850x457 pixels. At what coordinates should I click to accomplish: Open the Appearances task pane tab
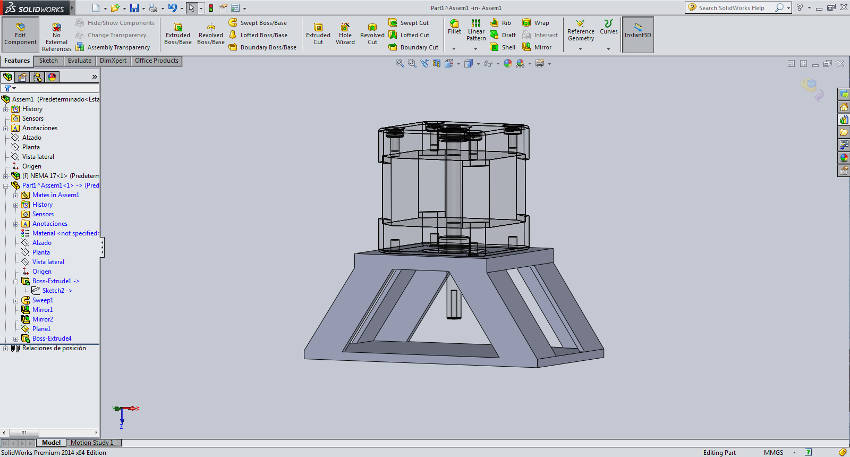click(843, 158)
